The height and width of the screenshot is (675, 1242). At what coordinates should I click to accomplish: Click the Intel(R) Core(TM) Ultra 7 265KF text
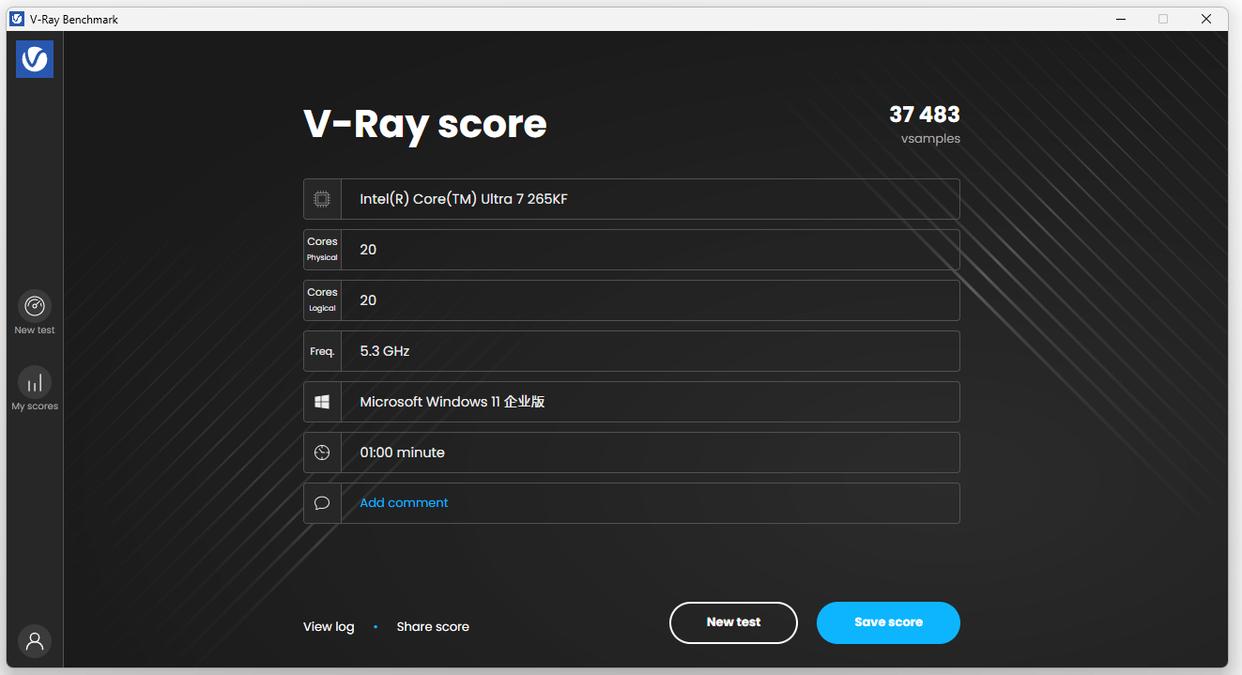[464, 199]
